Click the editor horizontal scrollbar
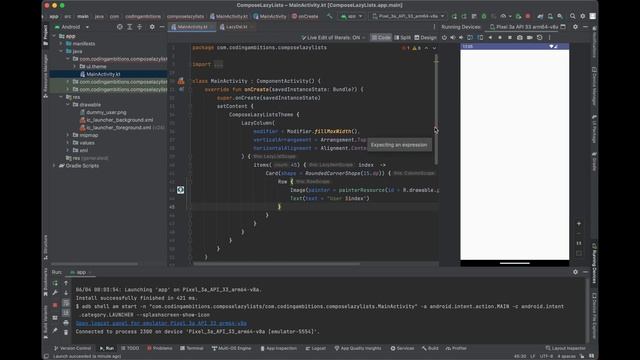The height and width of the screenshot is (360, 640). click(277, 264)
